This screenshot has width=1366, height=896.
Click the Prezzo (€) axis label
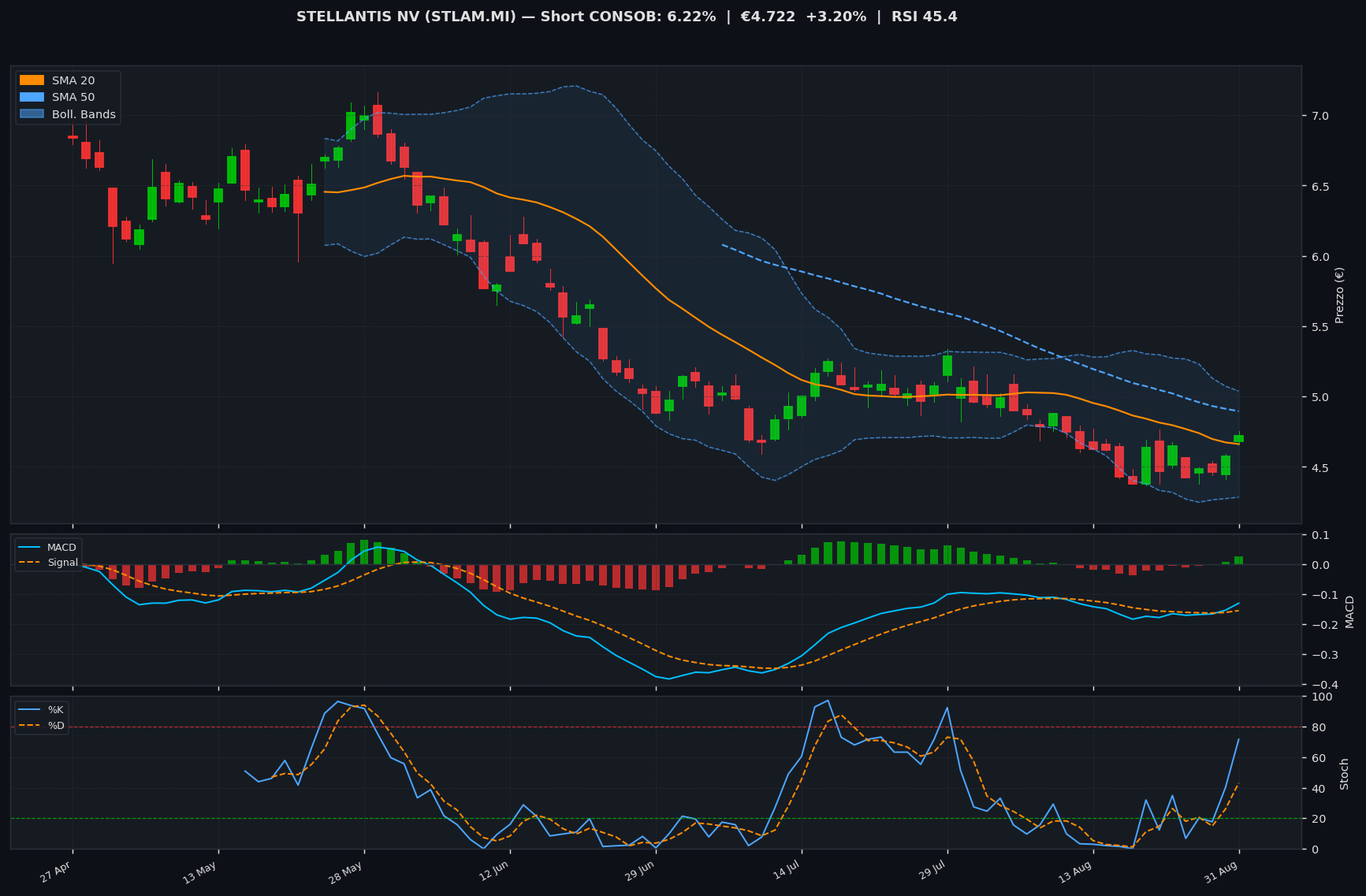click(1339, 295)
